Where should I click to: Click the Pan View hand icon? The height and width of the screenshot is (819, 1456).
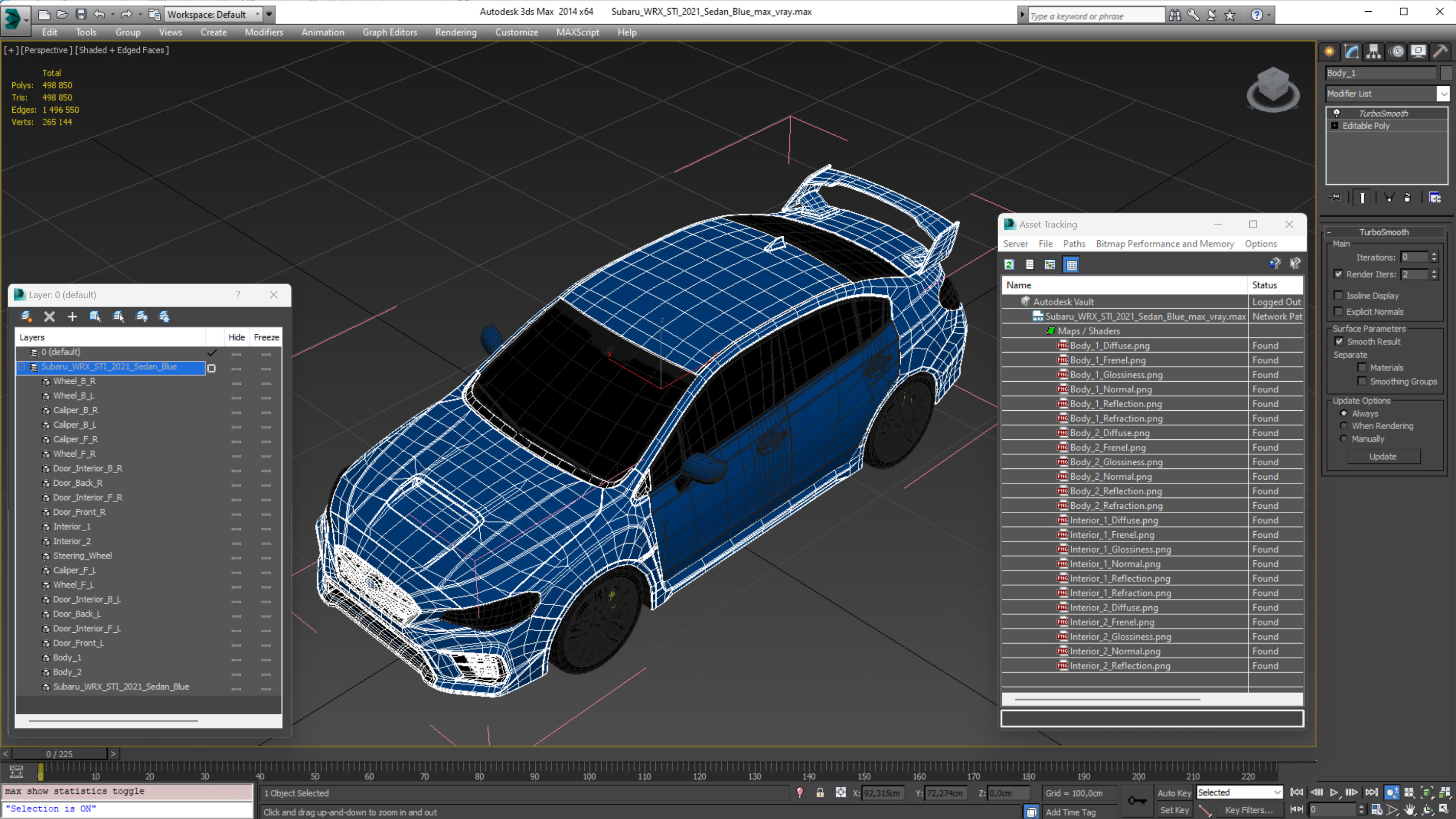[x=1410, y=810]
